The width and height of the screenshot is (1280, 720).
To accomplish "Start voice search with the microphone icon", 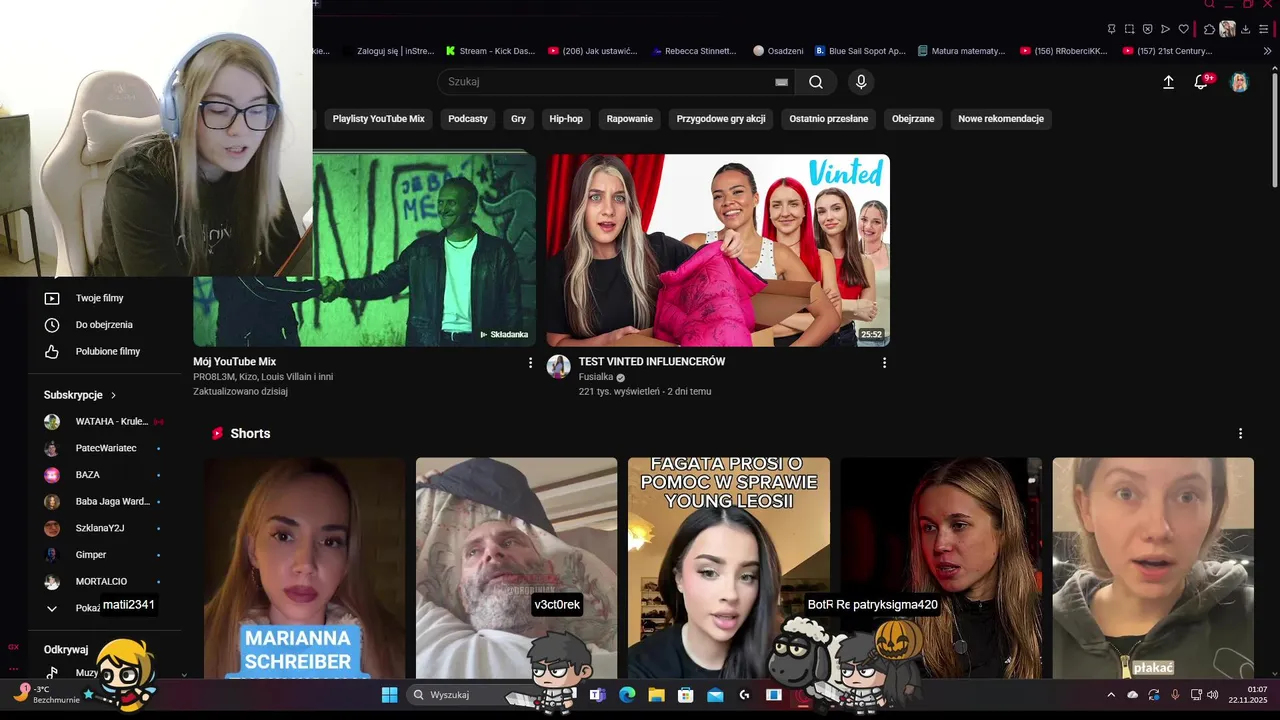I will coord(861,82).
